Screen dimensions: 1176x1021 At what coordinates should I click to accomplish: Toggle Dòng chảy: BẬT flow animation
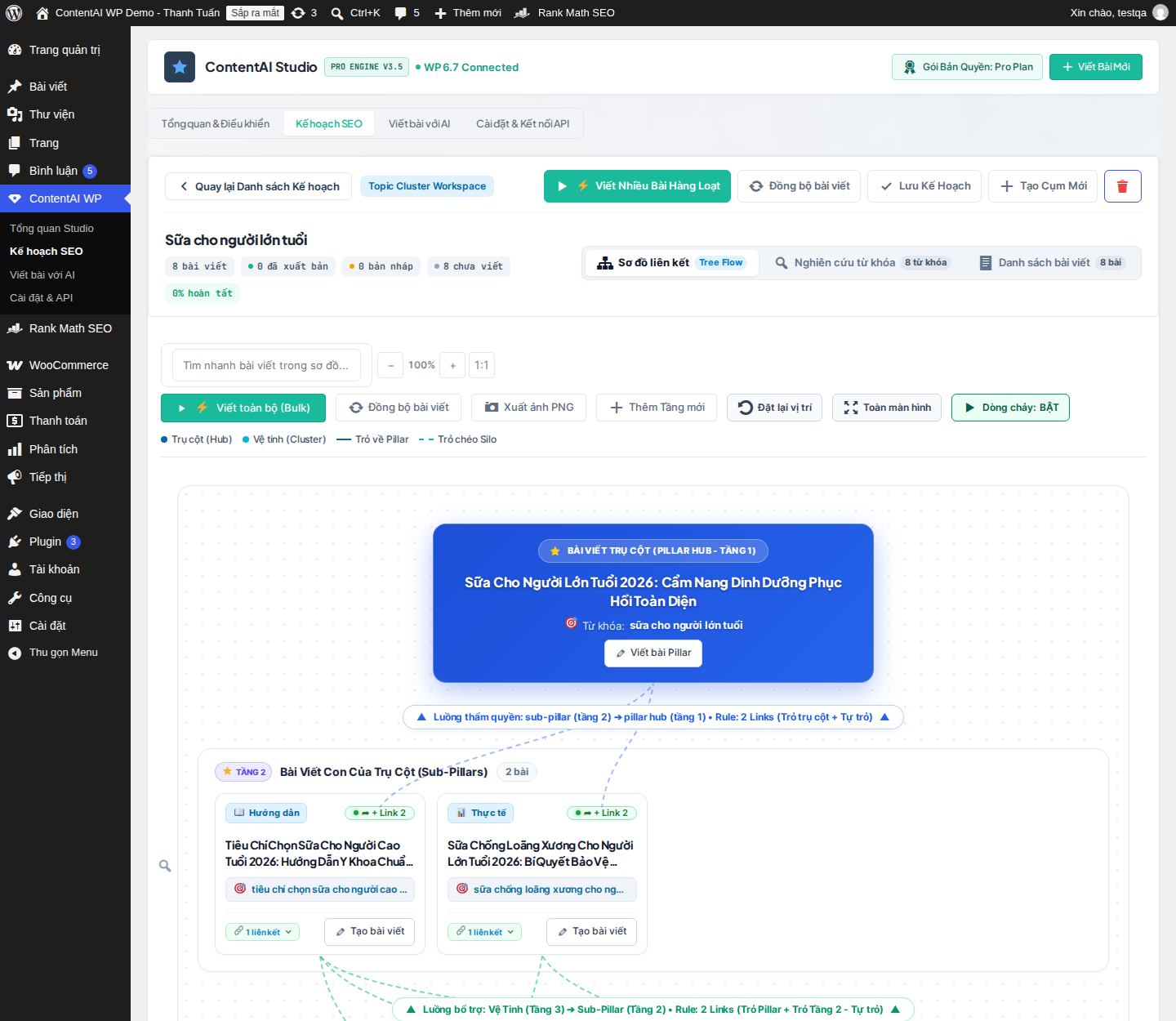1010,408
